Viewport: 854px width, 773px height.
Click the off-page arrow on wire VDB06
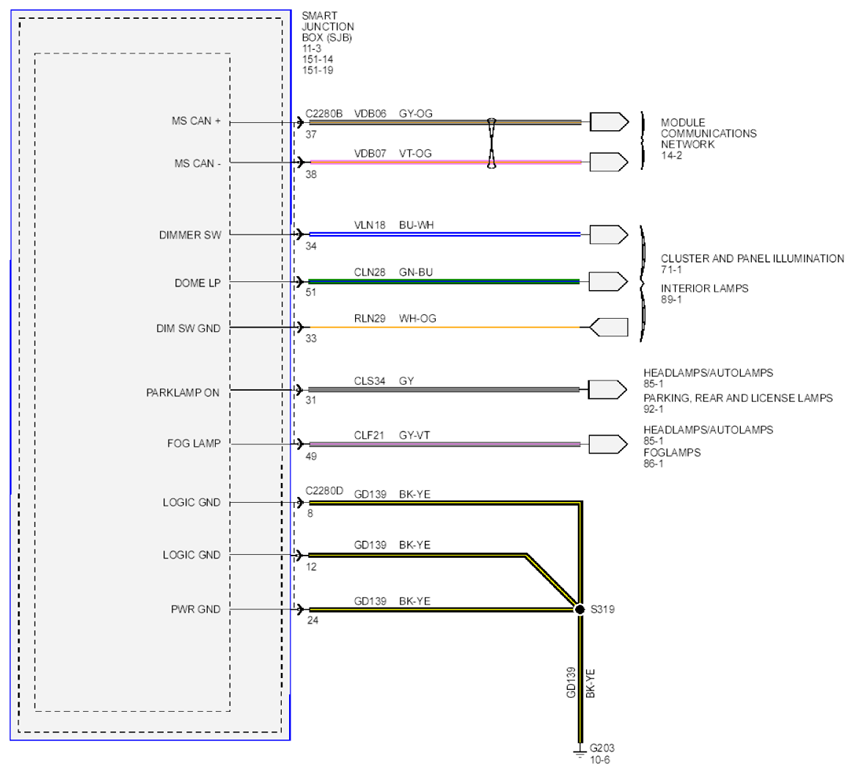tap(609, 122)
